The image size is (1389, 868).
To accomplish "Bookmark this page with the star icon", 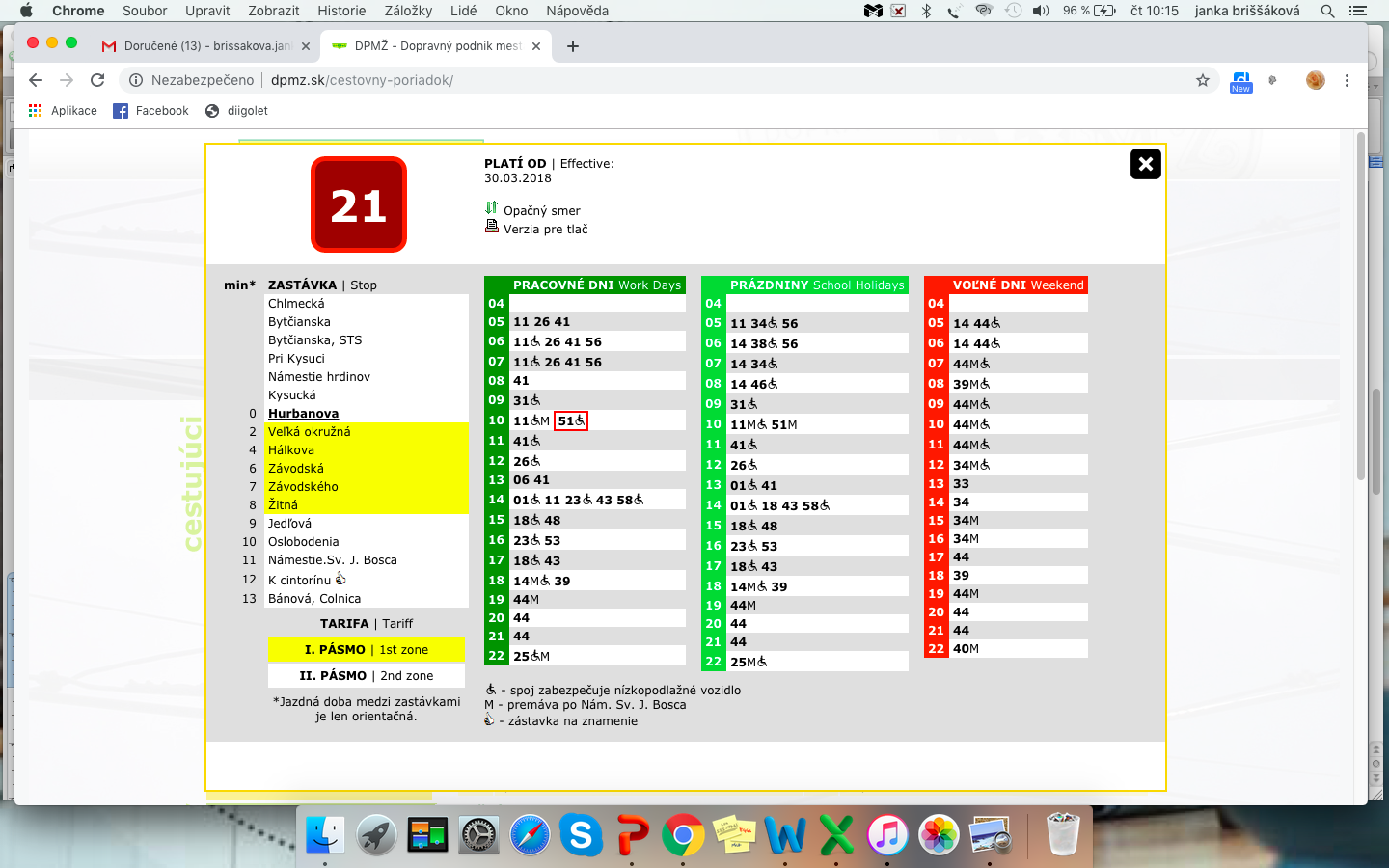I will (1202, 80).
